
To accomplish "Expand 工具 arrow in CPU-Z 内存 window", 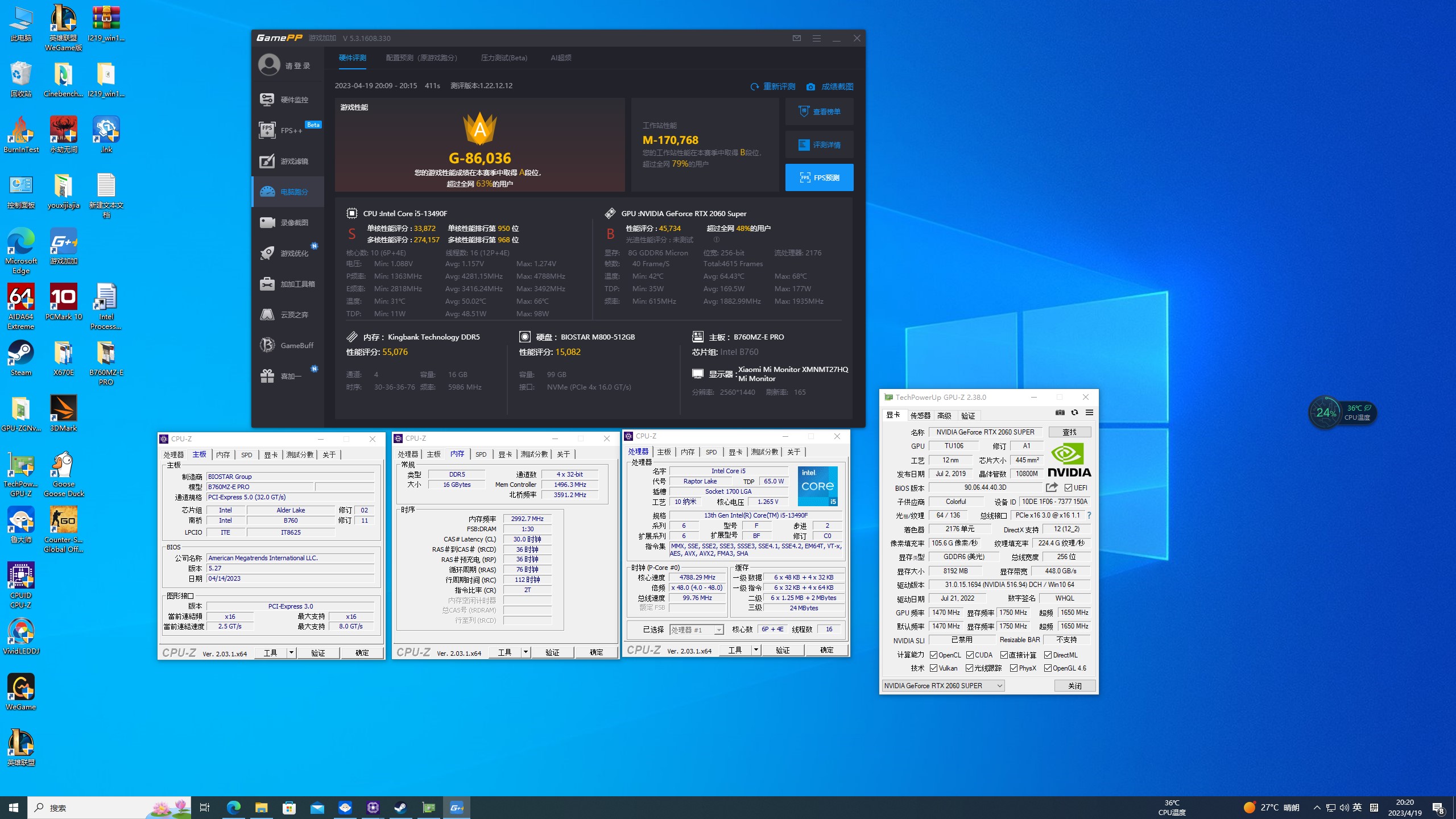I will [x=526, y=652].
